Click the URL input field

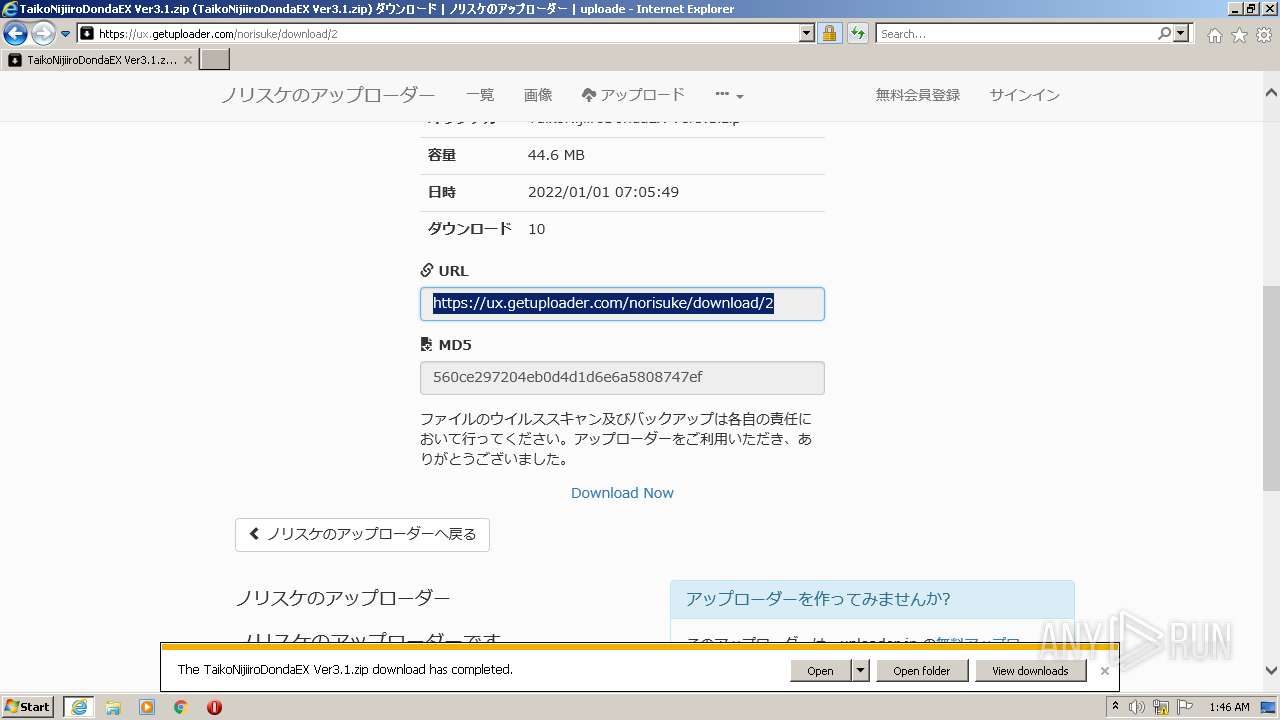coord(622,304)
